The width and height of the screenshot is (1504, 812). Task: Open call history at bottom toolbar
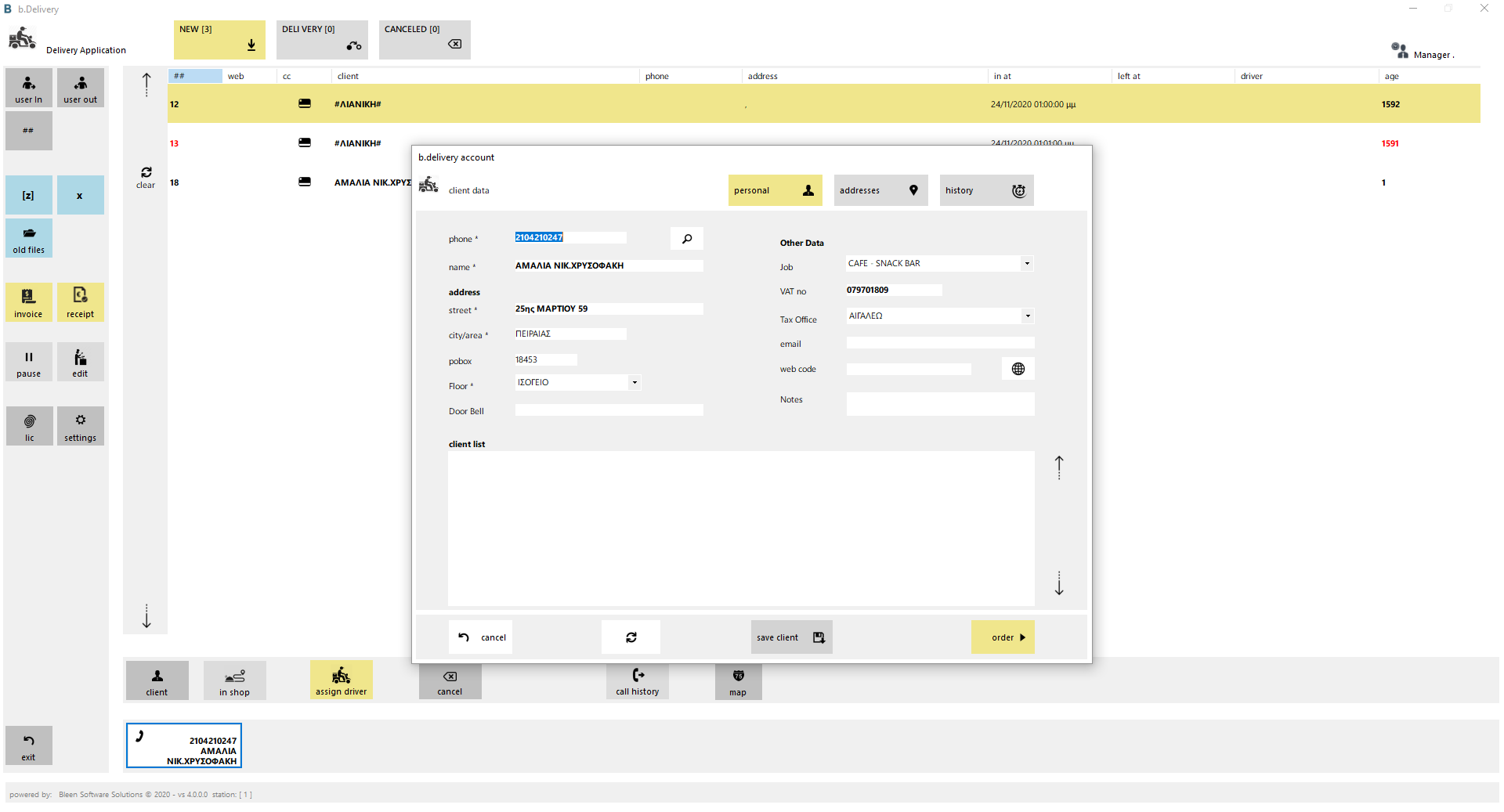(x=638, y=680)
